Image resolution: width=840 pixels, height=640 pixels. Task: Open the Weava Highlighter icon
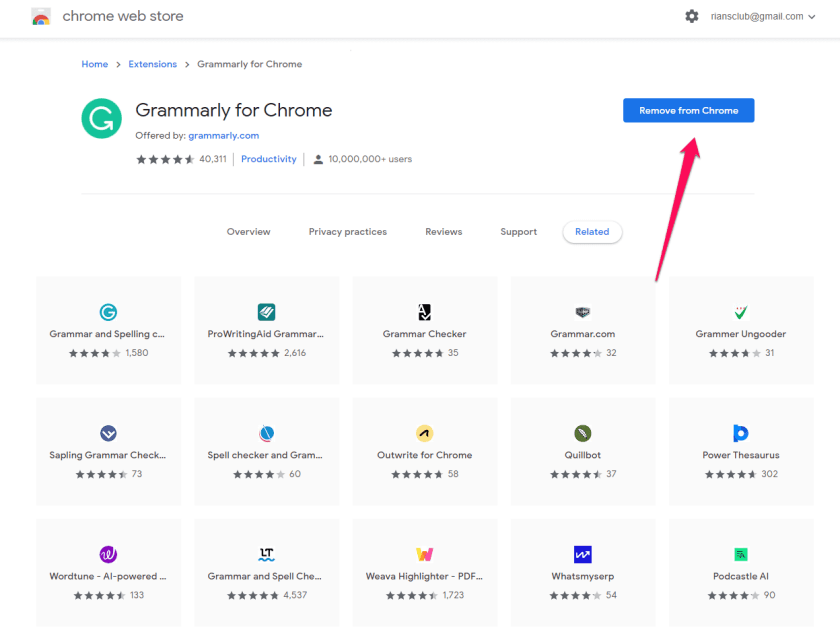[424, 554]
